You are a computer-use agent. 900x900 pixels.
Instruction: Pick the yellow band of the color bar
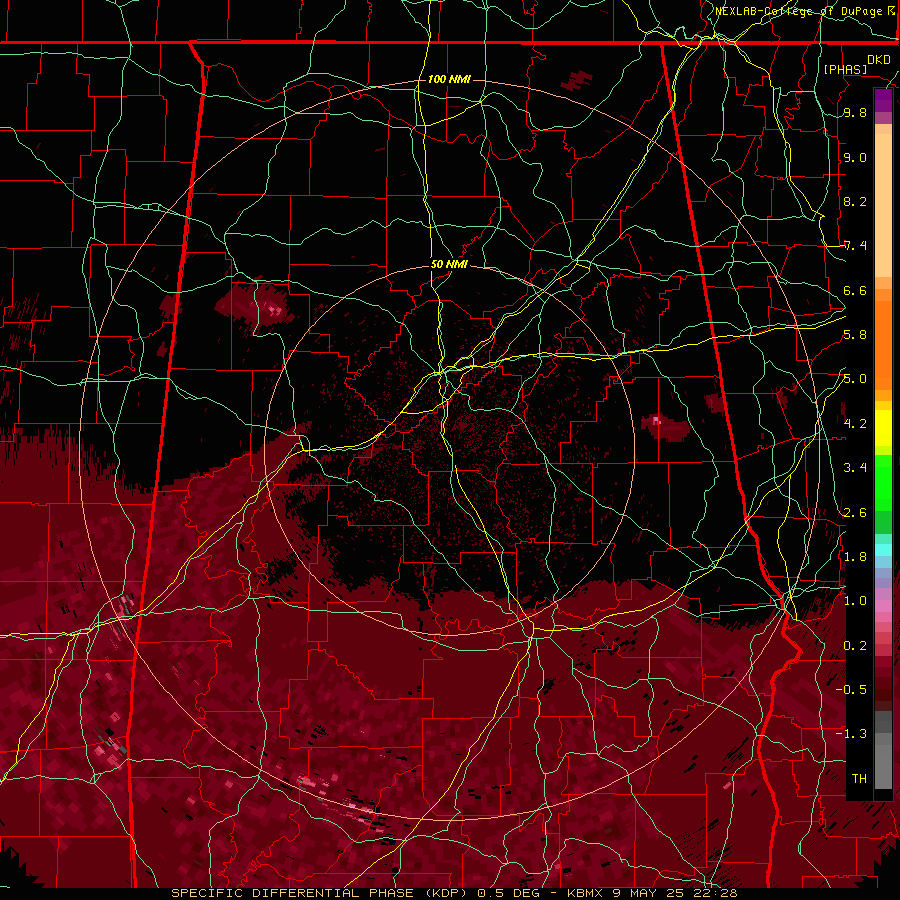pyautogui.click(x=883, y=428)
